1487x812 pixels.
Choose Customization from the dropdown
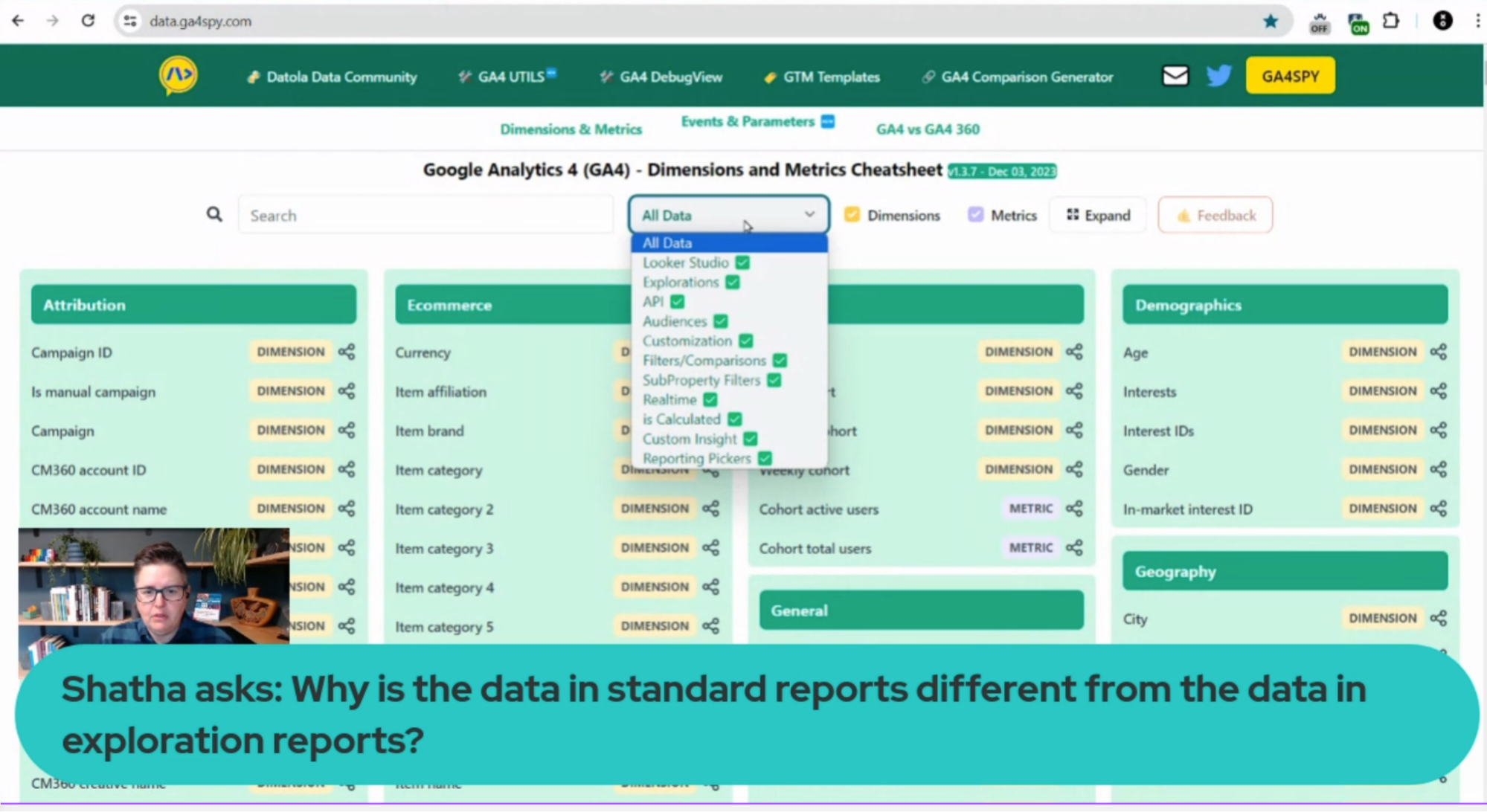[x=729, y=341]
